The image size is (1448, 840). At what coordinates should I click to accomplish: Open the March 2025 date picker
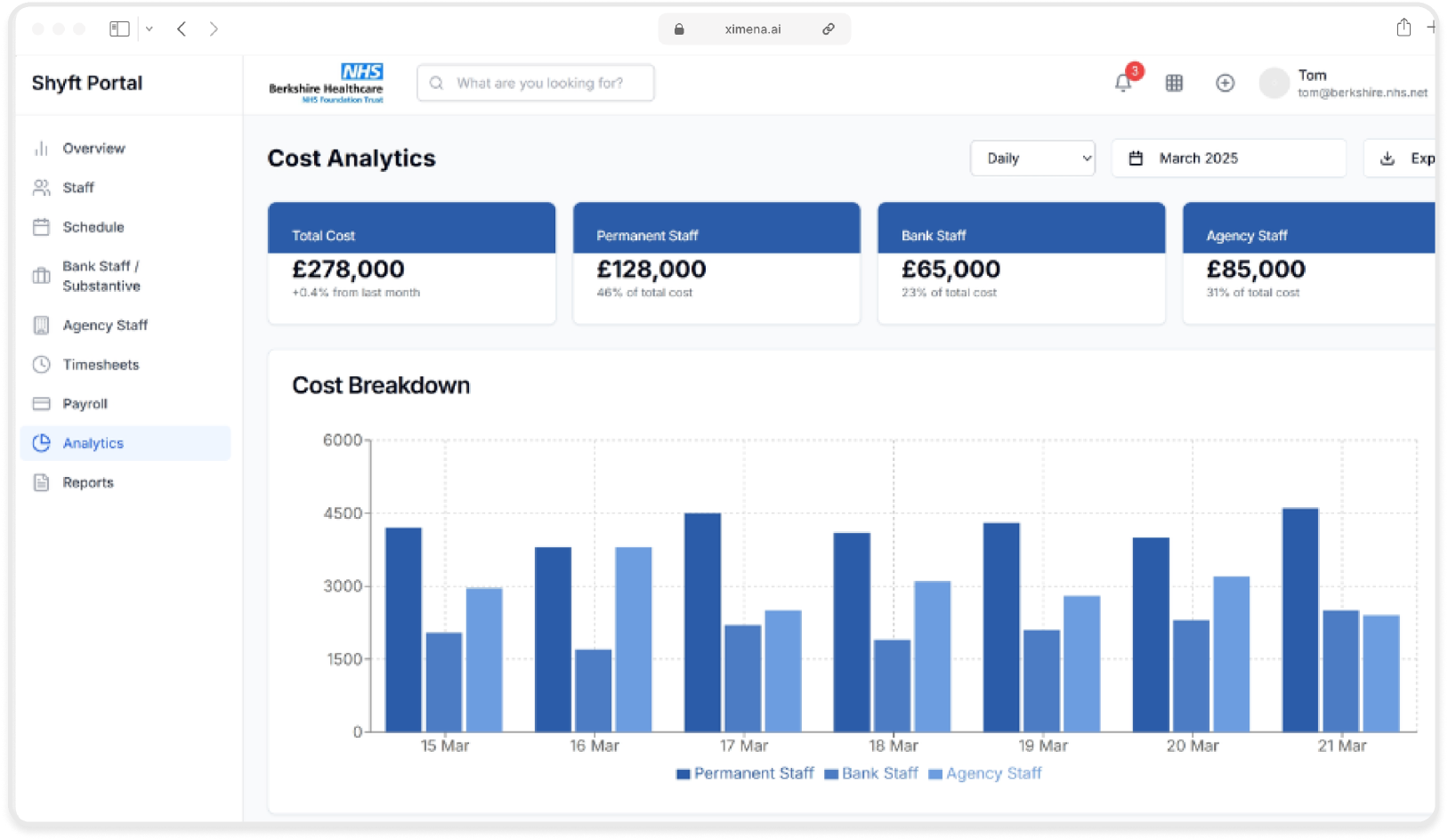point(1228,158)
